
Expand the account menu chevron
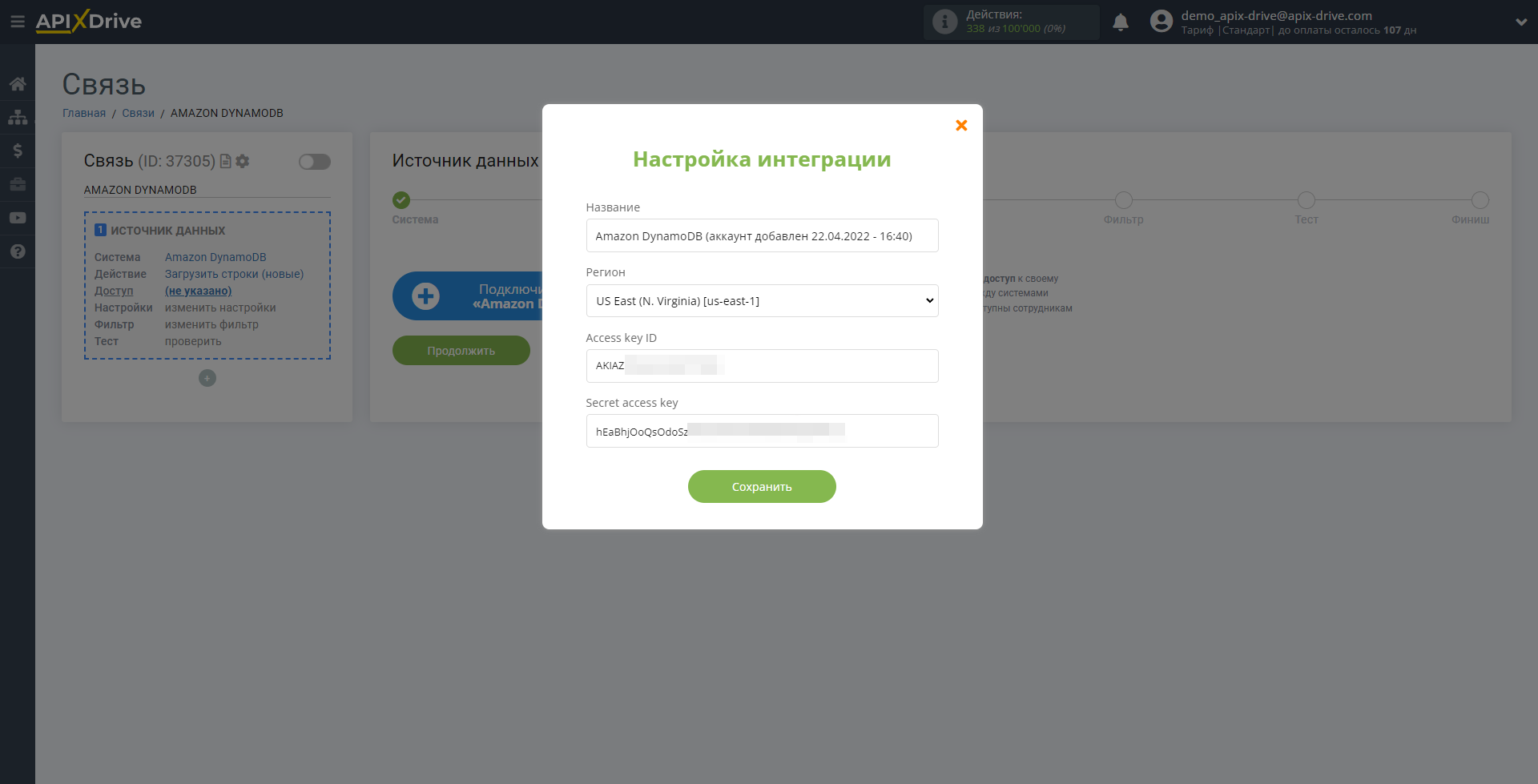1521,22
